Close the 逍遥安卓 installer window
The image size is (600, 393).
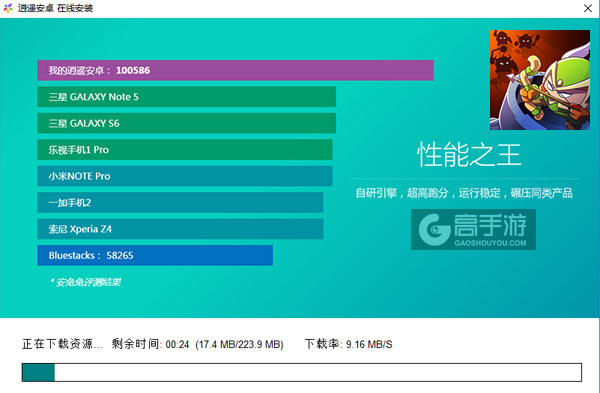[x=588, y=8]
